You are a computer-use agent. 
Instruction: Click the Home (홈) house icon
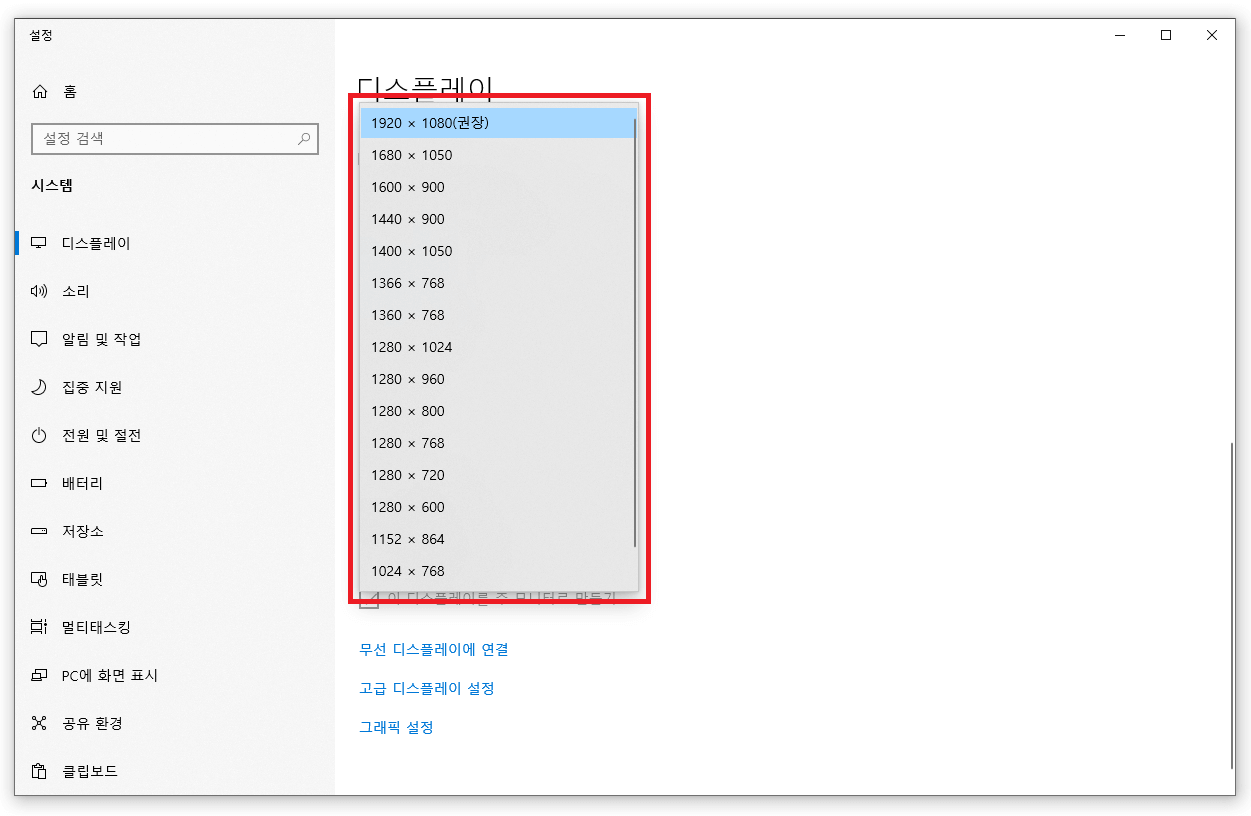coord(40,92)
